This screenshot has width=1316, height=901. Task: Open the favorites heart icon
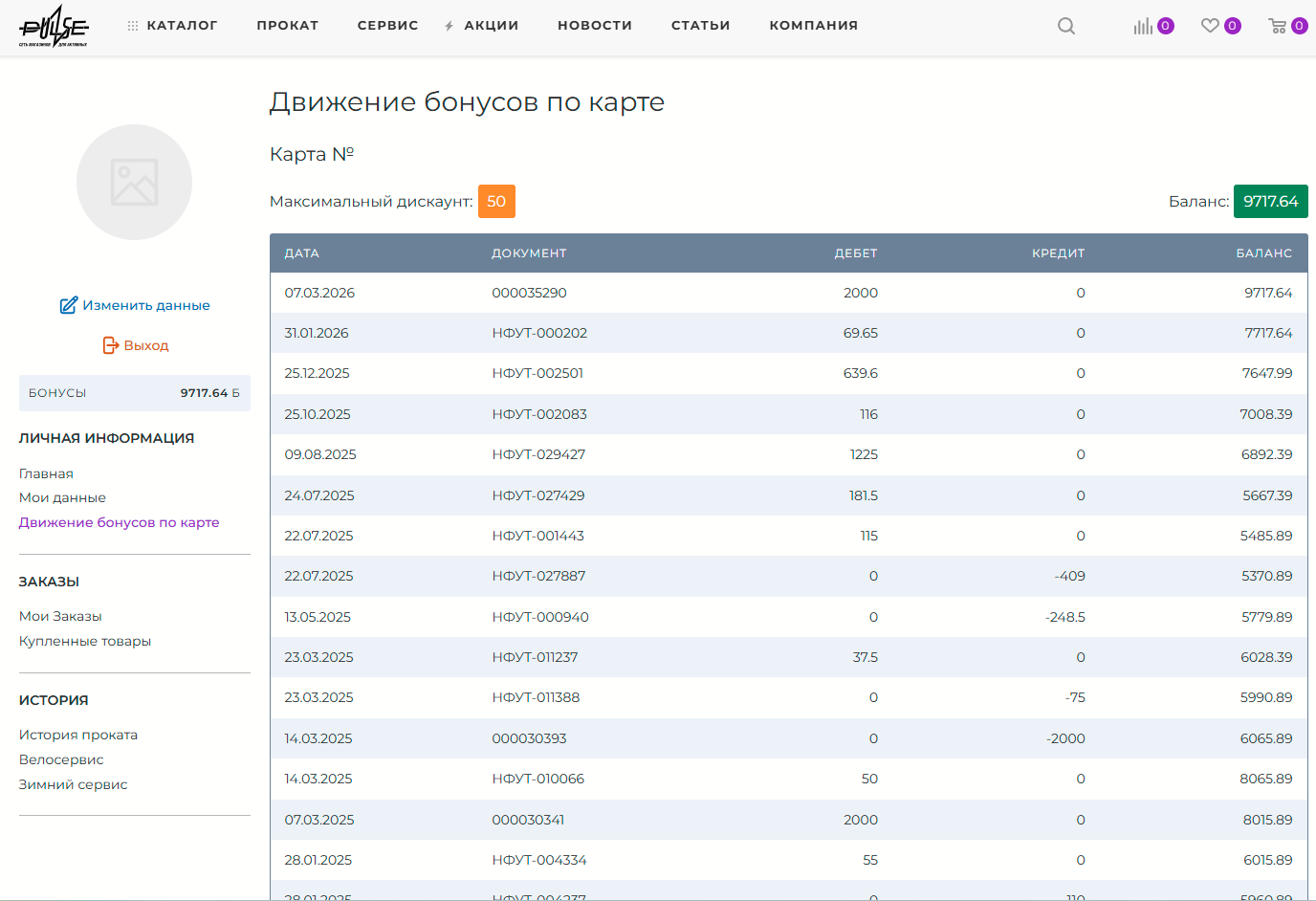click(x=1210, y=26)
